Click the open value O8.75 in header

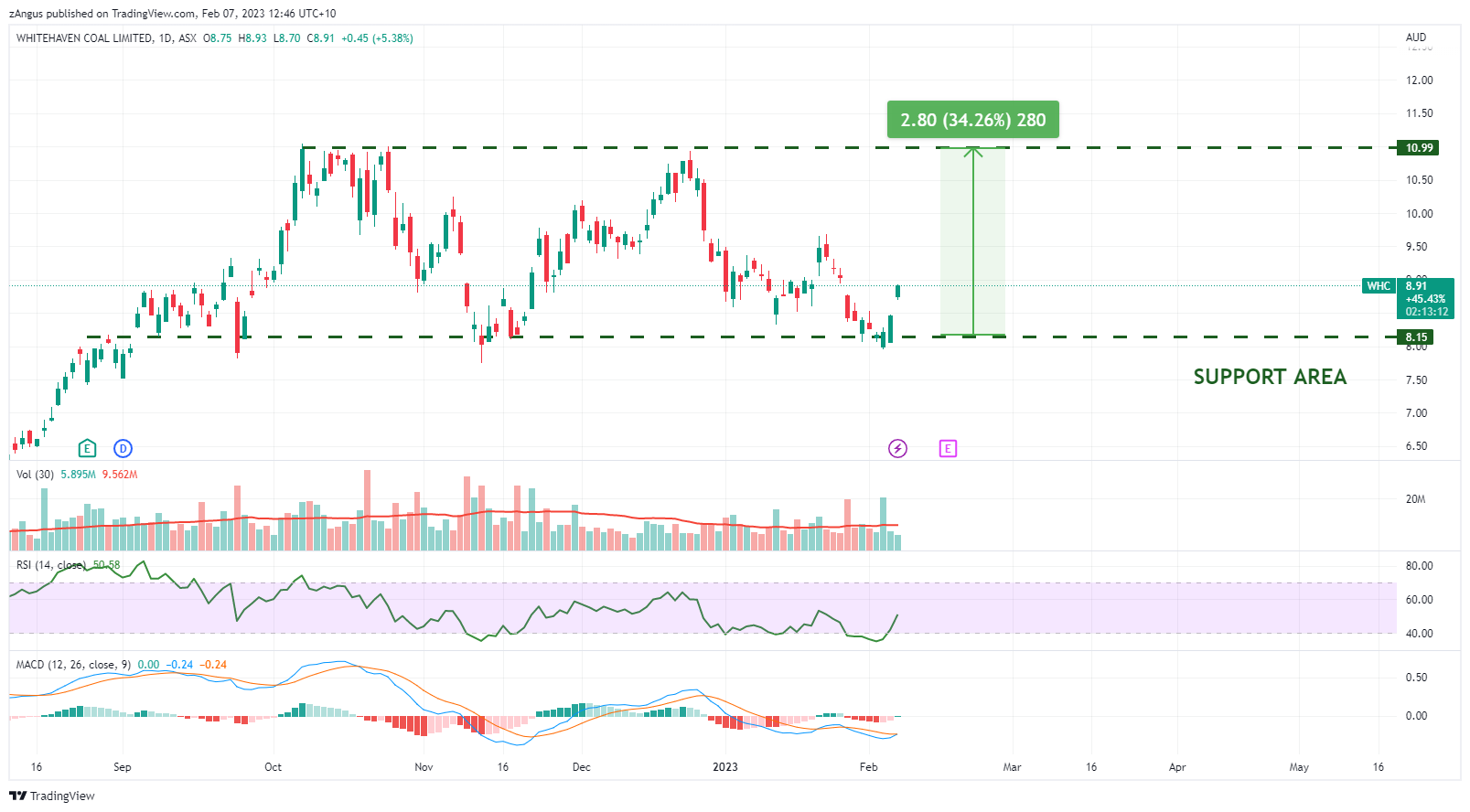coord(218,38)
